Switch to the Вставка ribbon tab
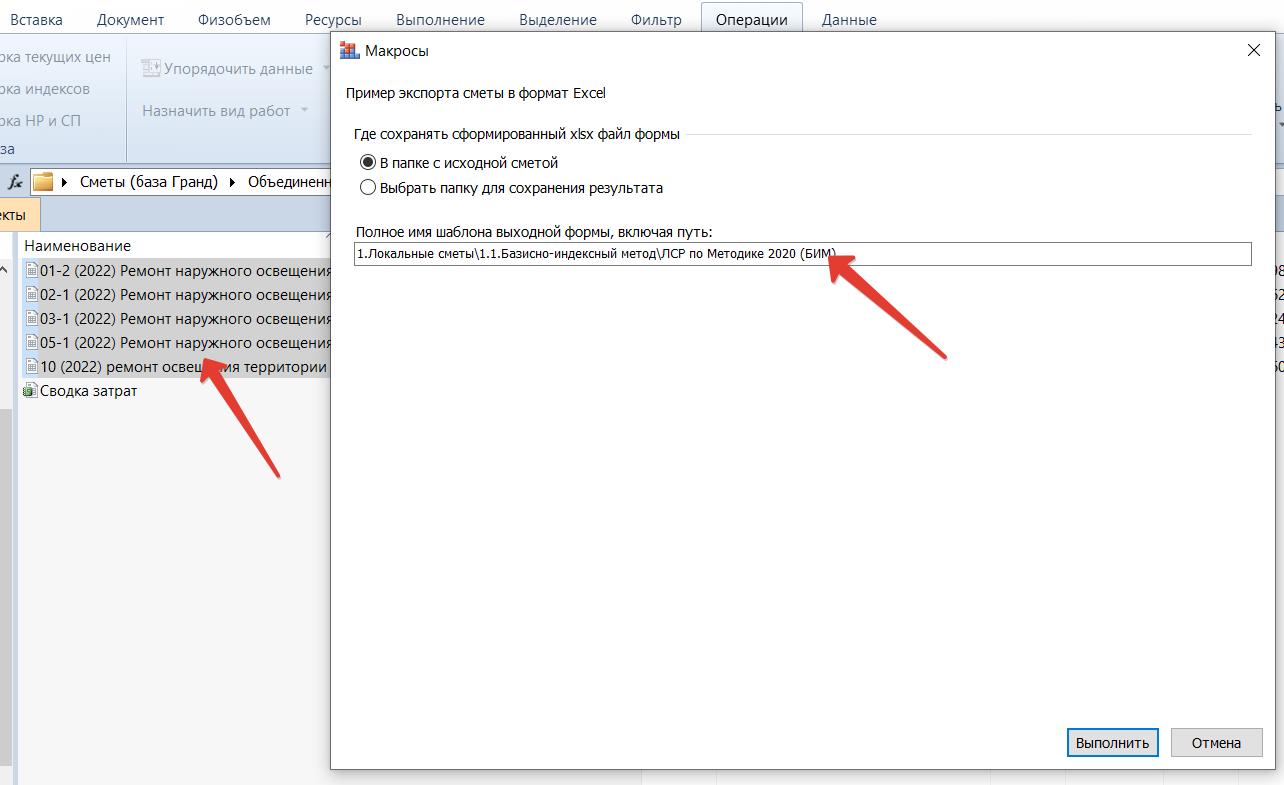1284x785 pixels. tap(36, 19)
